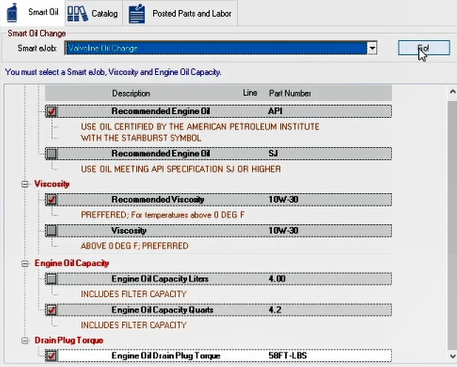Open the Smart eJob dropdown arrow
Image resolution: width=457 pixels, height=367 pixels.
tap(372, 48)
